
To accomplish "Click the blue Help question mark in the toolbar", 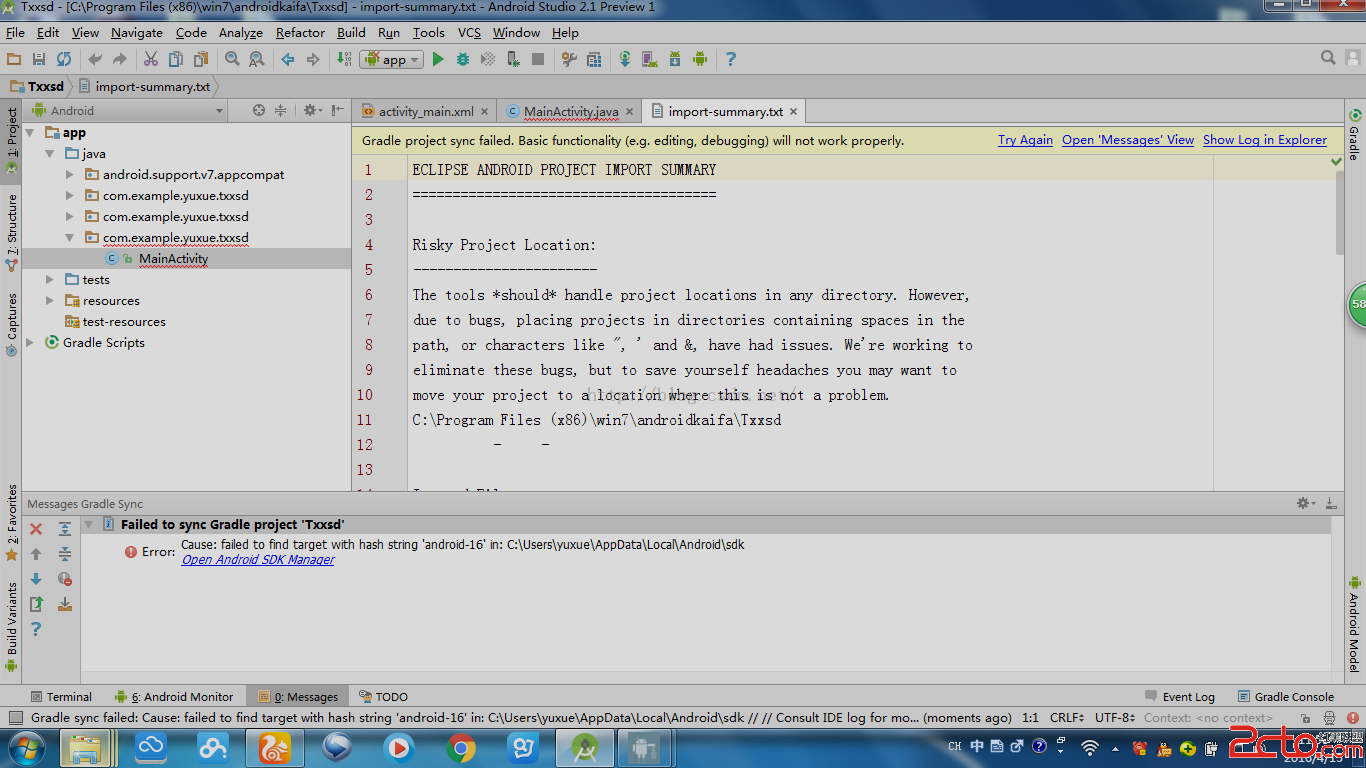I will 730,59.
